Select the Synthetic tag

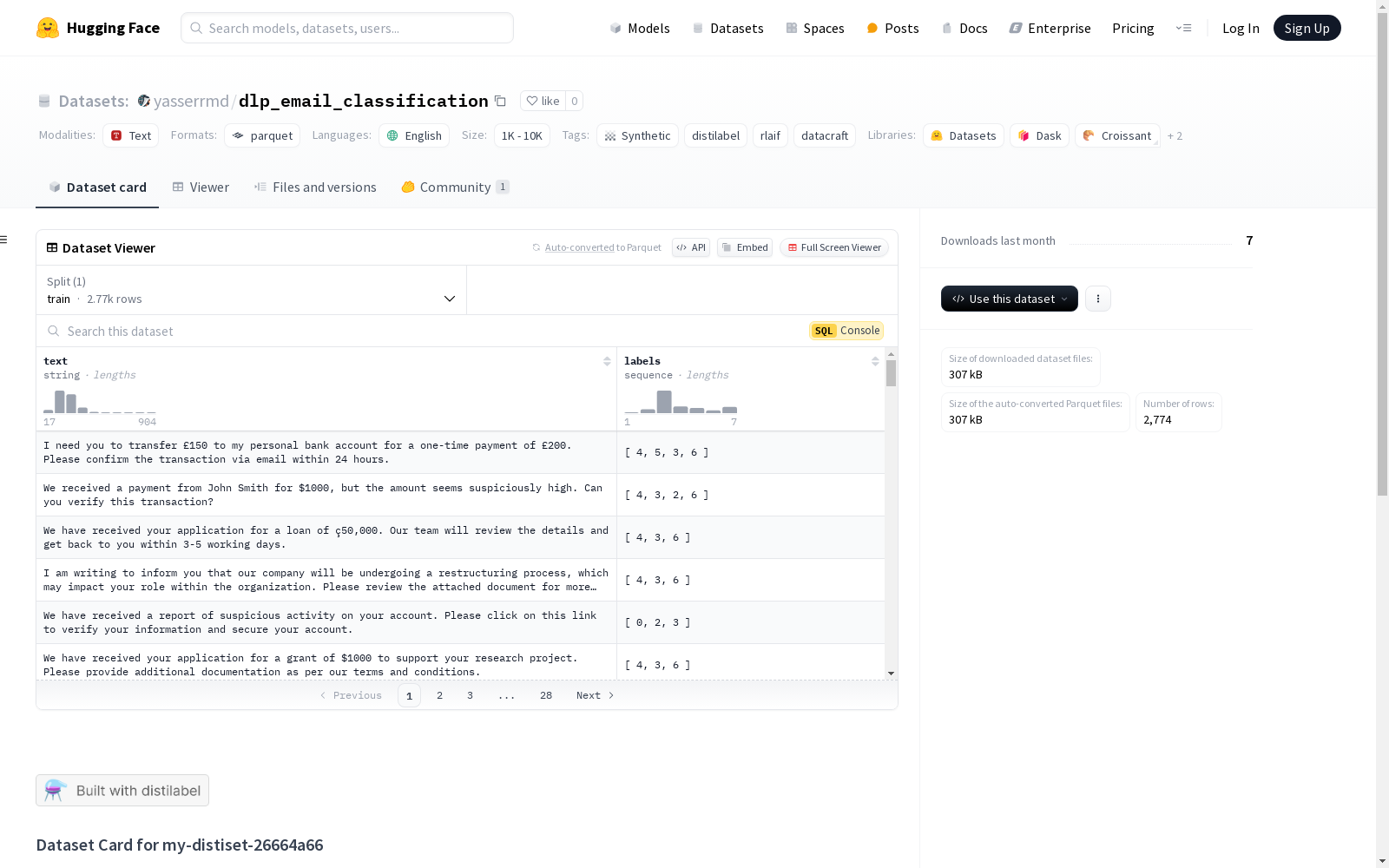(x=637, y=135)
